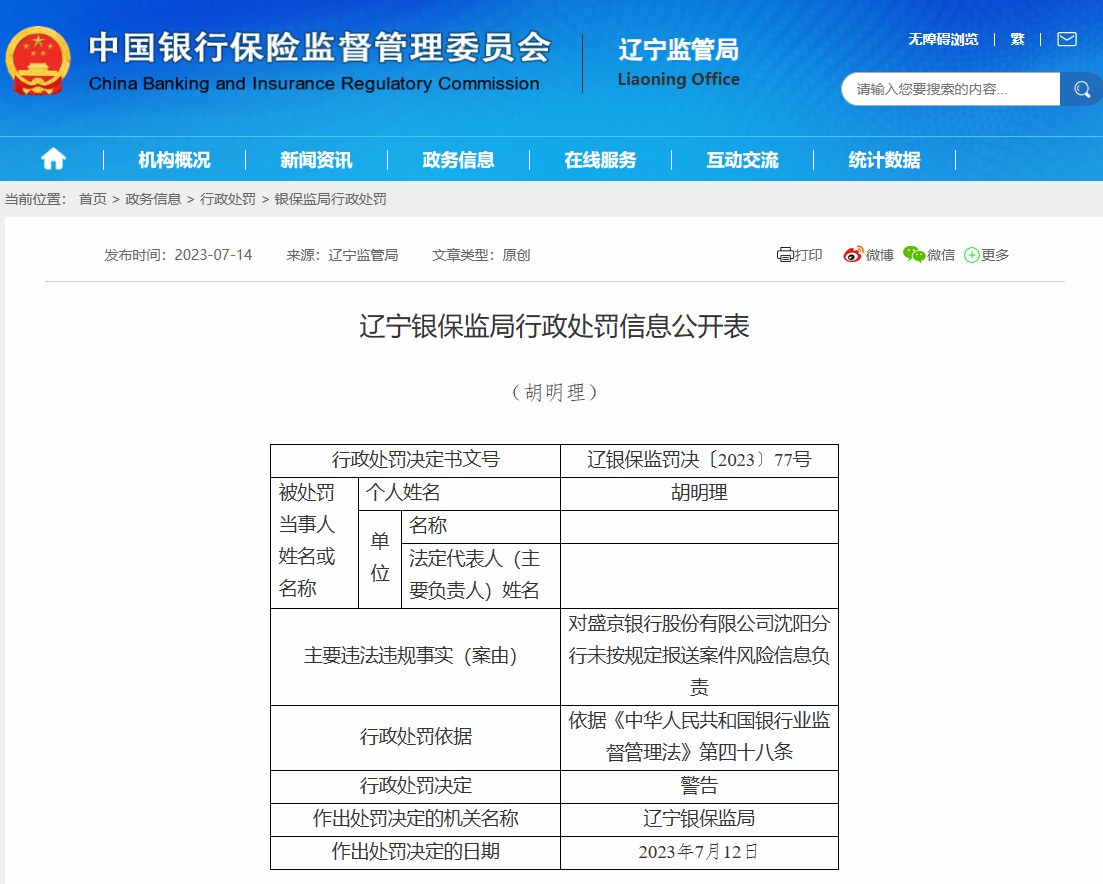
Task: Click 作出处罚决定的机关名称 cell
Action: (x=416, y=819)
